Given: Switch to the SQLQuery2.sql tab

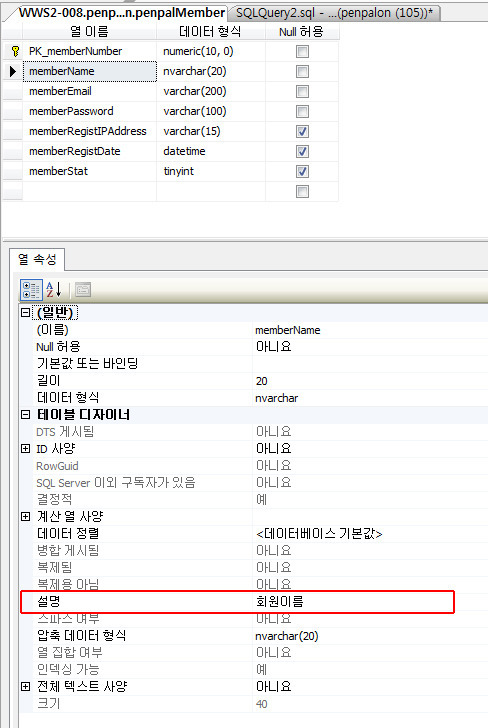Looking at the screenshot, I should tap(334, 13).
